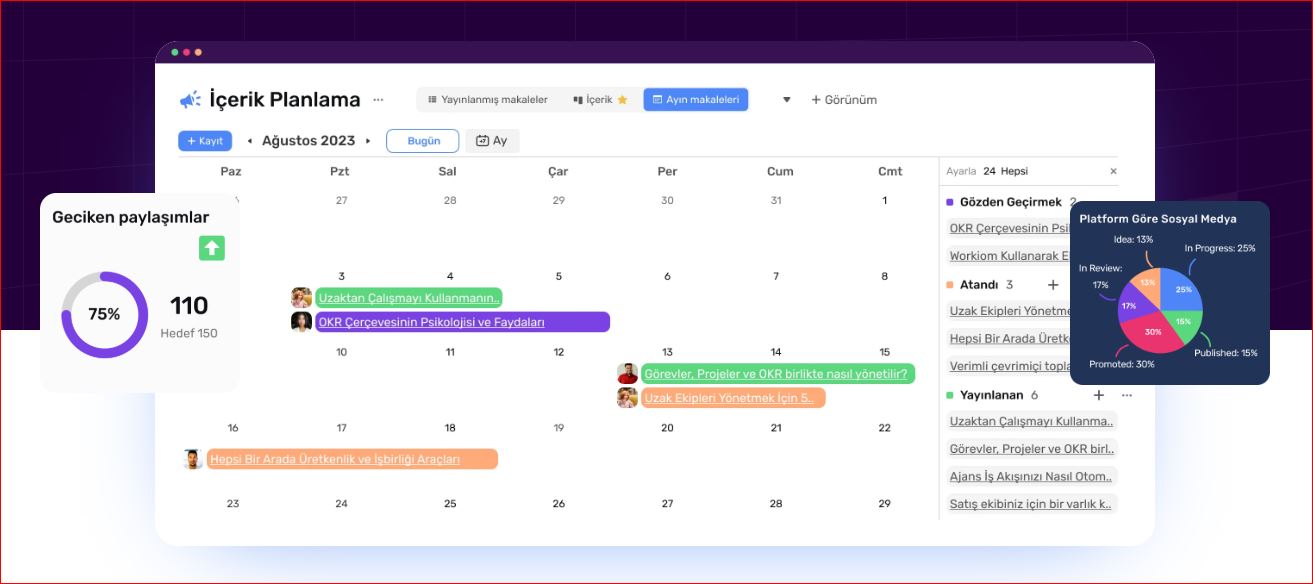Go to next month arrow after Ağustos 2023
The image size is (1313, 584).
pyautogui.click(x=368, y=141)
